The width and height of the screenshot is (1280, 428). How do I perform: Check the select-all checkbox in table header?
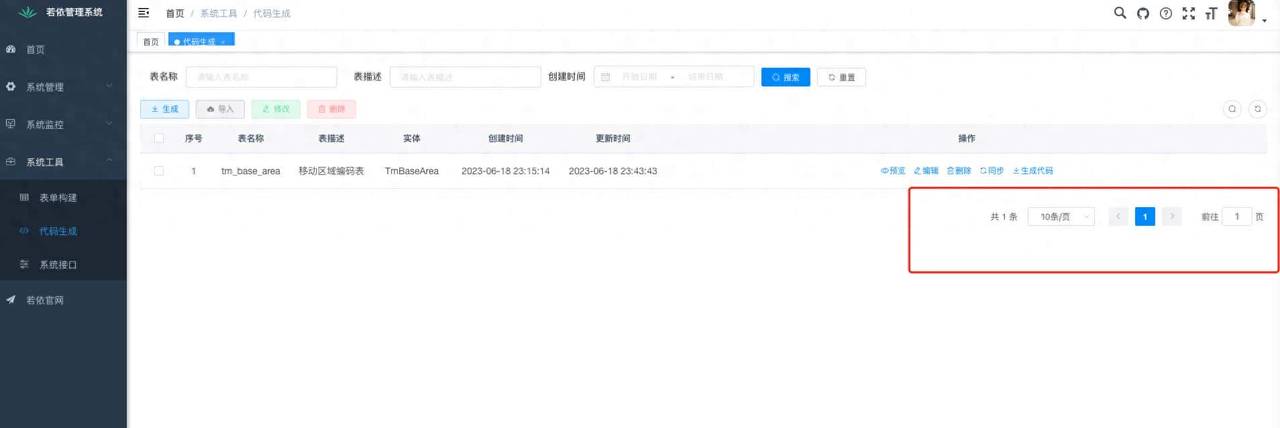159,138
